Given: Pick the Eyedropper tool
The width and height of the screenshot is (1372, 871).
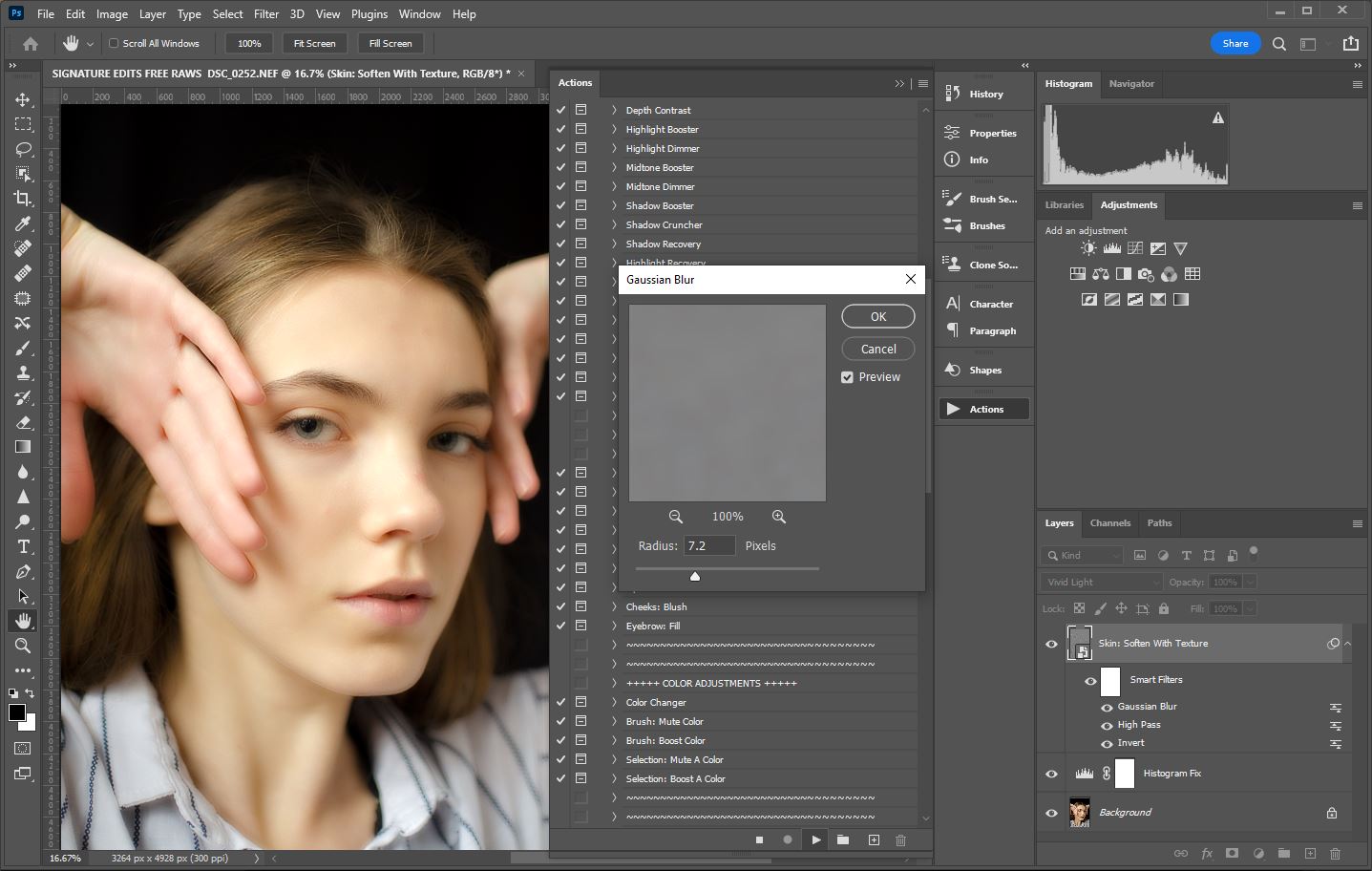Looking at the screenshot, I should coord(23,223).
